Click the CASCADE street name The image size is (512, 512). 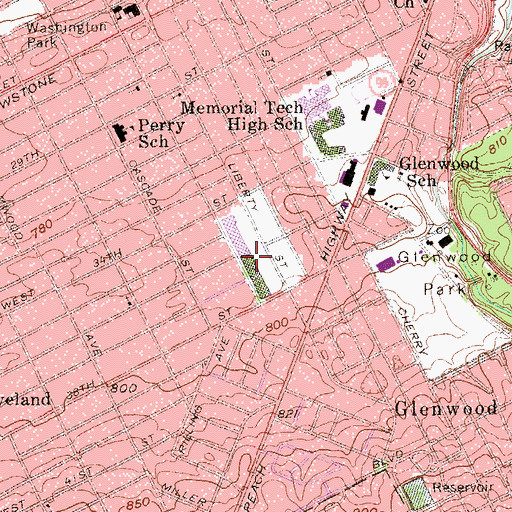tap(144, 187)
